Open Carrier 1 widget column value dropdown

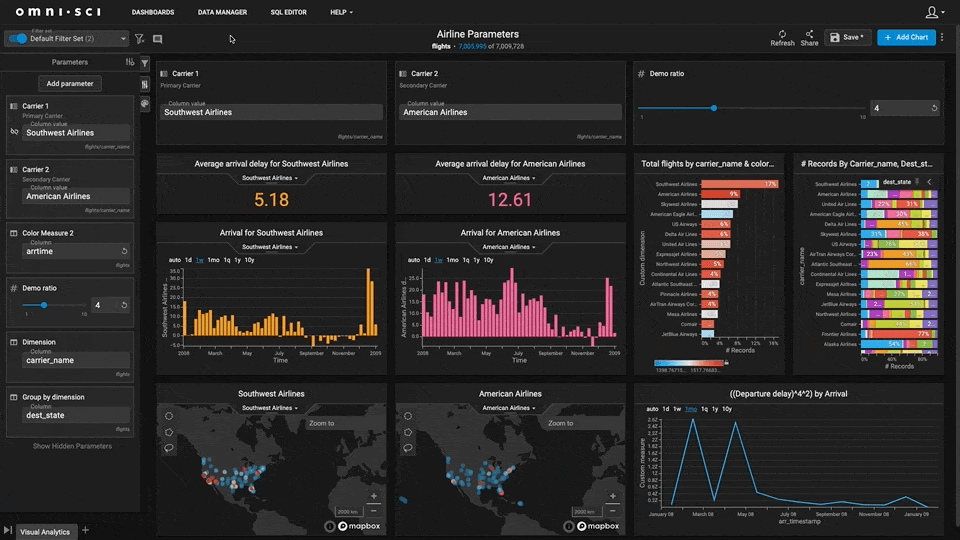pos(271,112)
